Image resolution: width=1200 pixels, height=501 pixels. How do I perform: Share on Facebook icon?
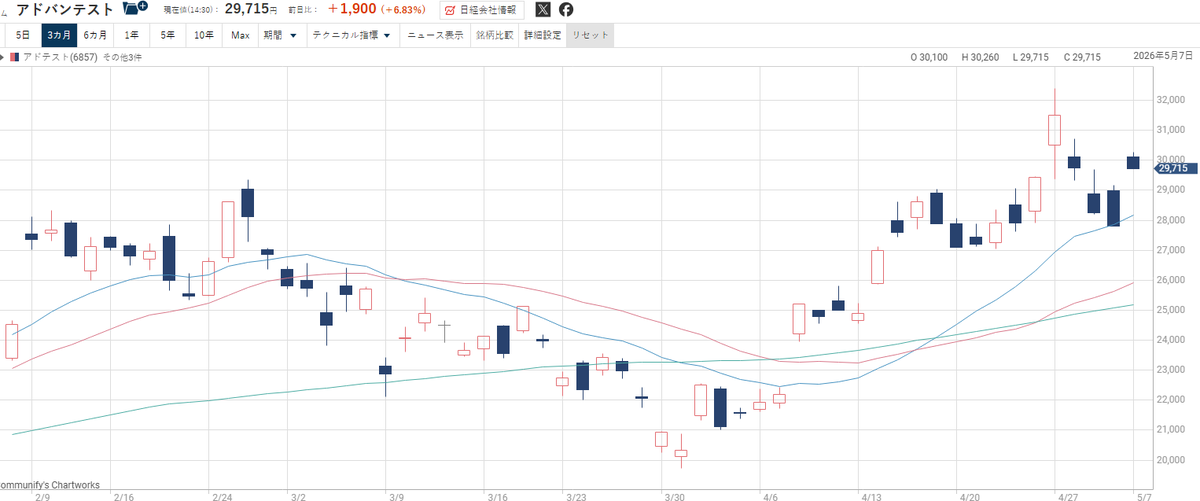point(567,10)
